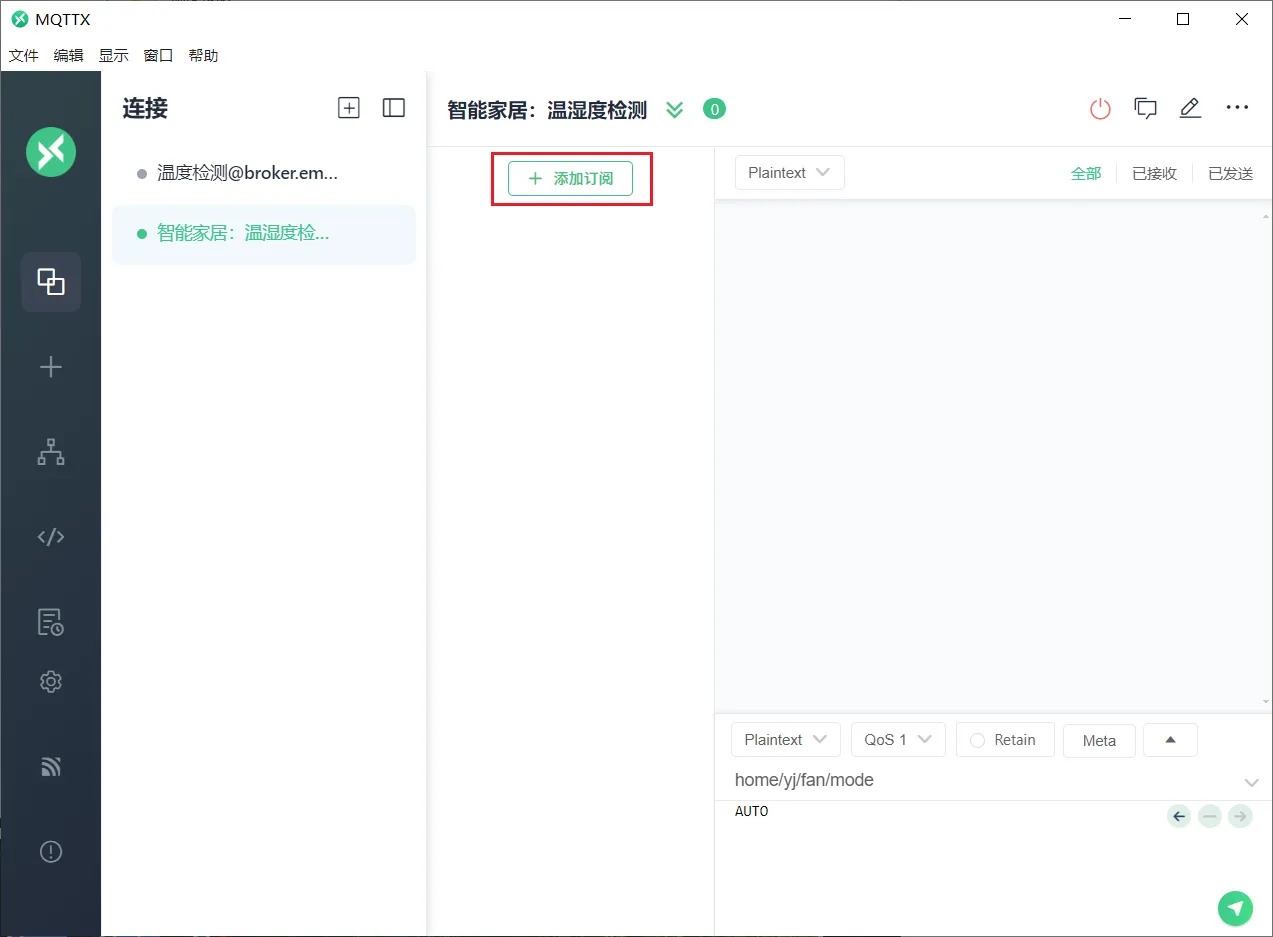Create a new connection via sidebar plus icon
The height and width of the screenshot is (937, 1273).
pos(50,366)
